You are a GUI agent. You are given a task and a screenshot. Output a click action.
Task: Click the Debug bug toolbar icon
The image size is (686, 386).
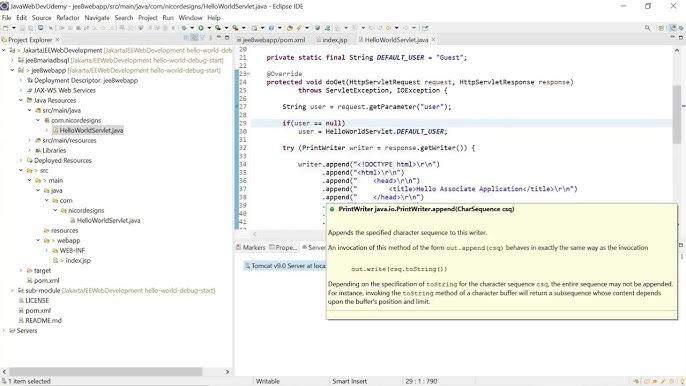(184, 28)
